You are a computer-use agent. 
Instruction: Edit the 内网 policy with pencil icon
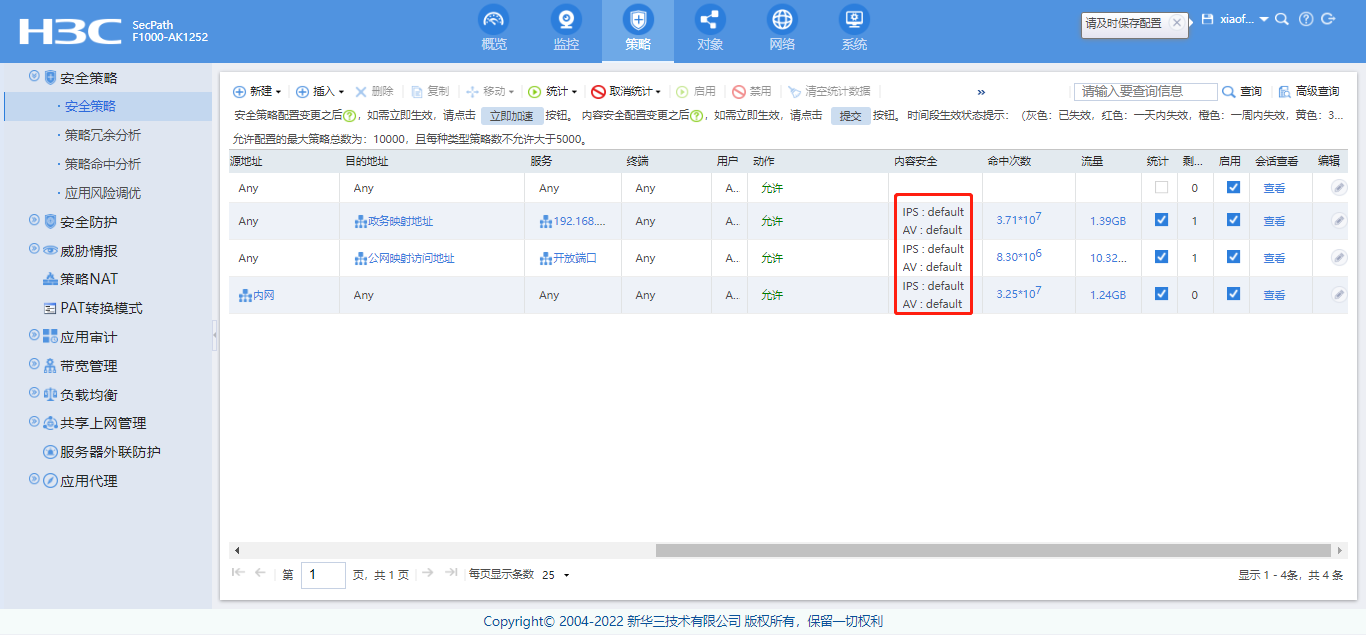click(x=1339, y=295)
